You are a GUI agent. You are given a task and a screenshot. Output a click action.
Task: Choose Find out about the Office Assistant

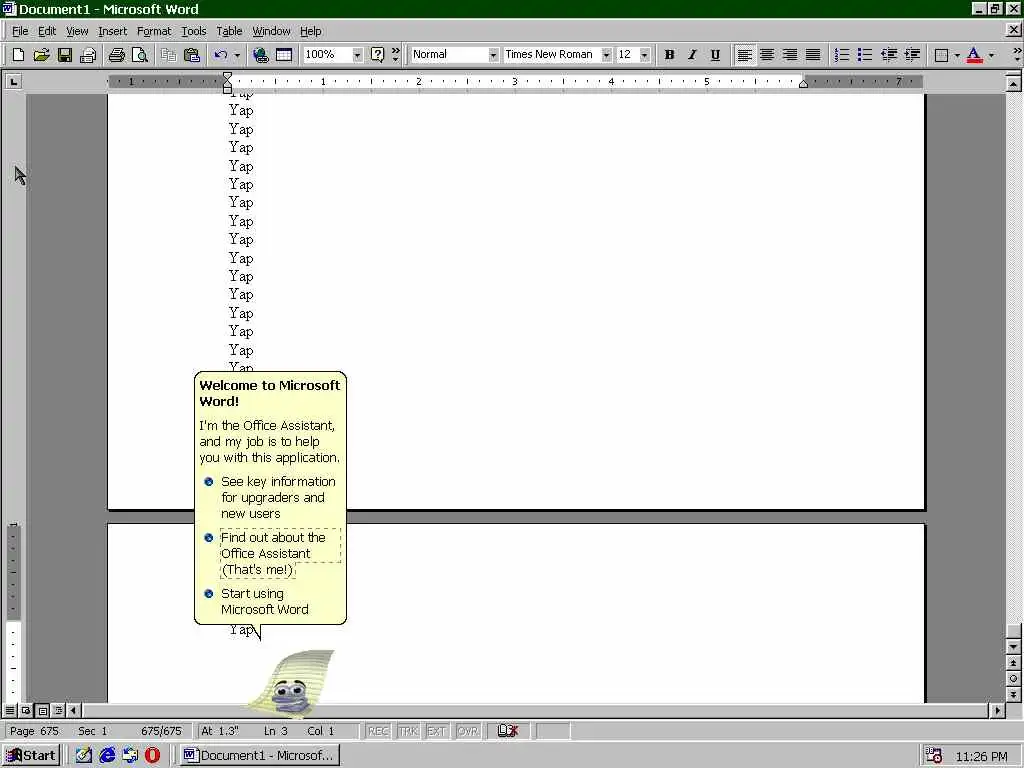point(271,554)
